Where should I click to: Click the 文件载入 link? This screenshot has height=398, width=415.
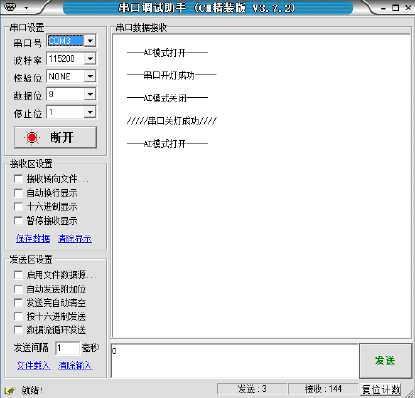tap(33, 366)
